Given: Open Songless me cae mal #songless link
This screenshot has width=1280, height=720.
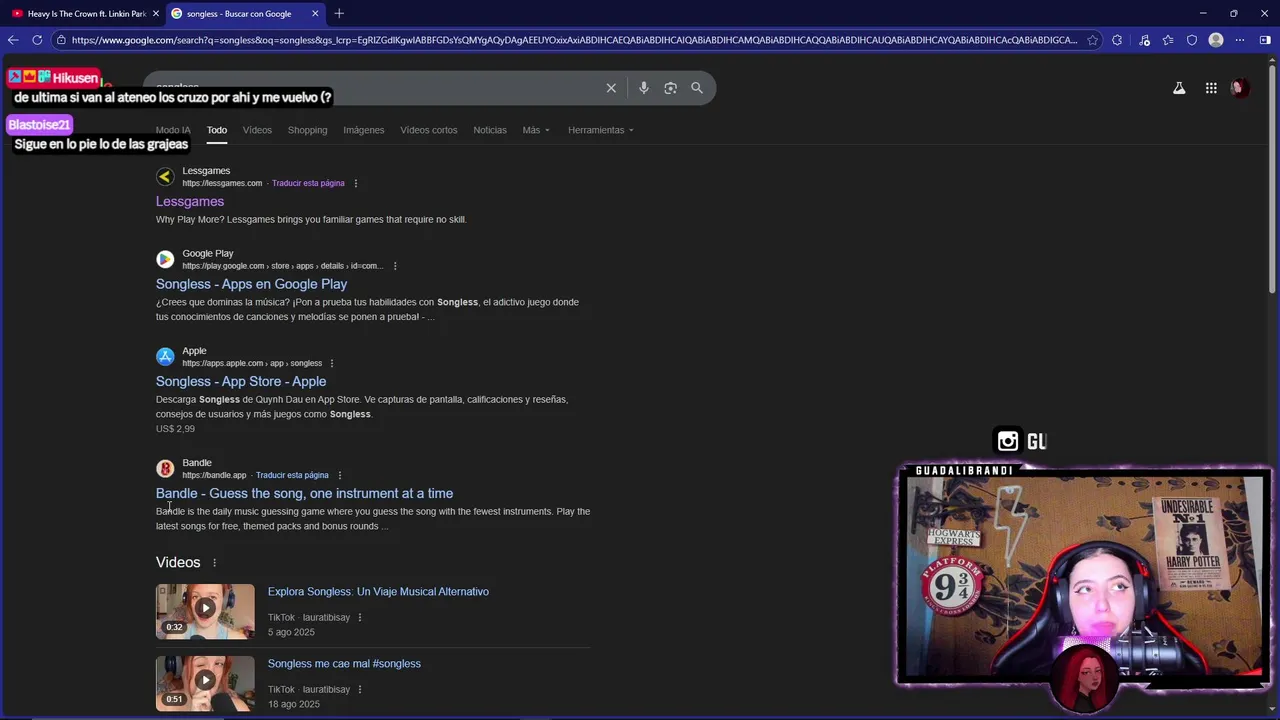Looking at the screenshot, I should pos(344,664).
